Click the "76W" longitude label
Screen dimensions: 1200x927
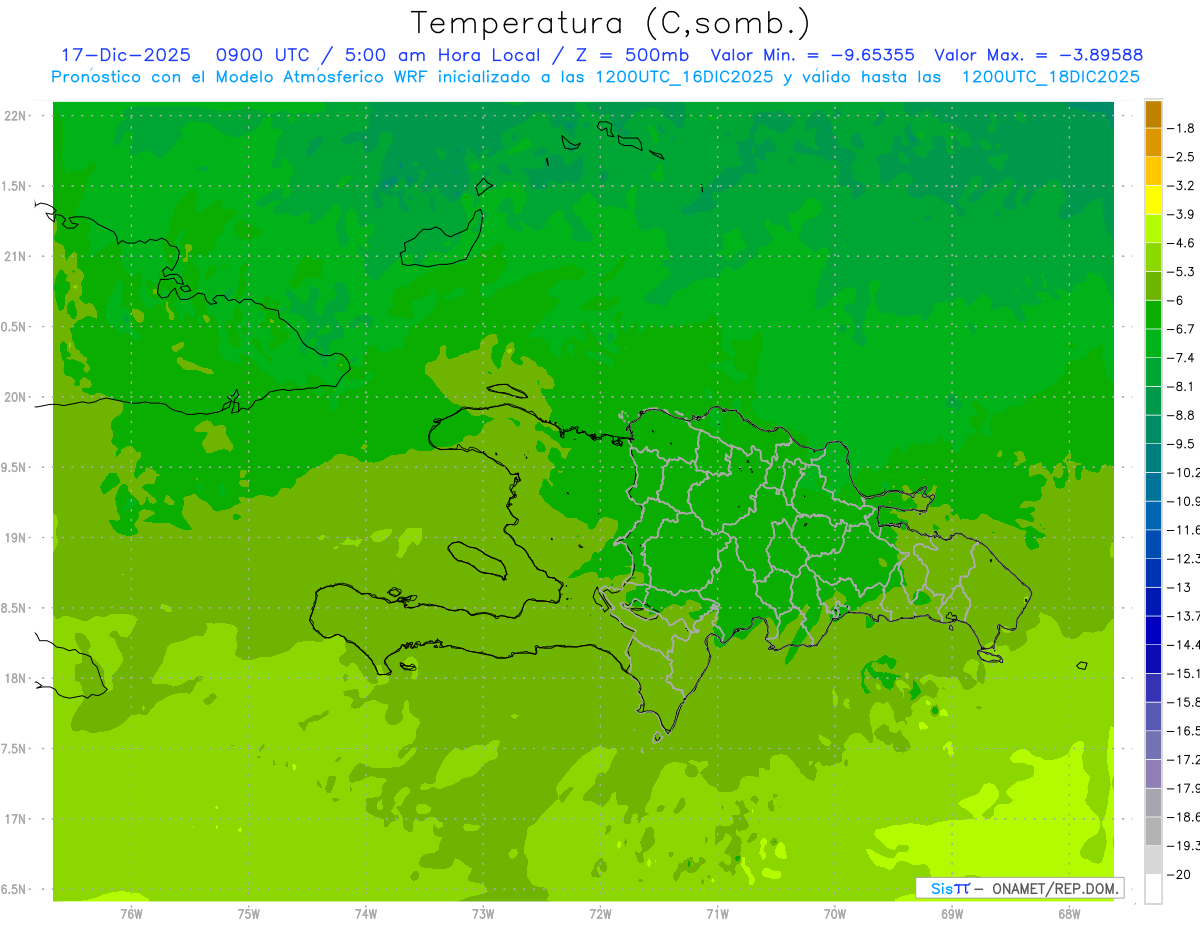coord(131,914)
